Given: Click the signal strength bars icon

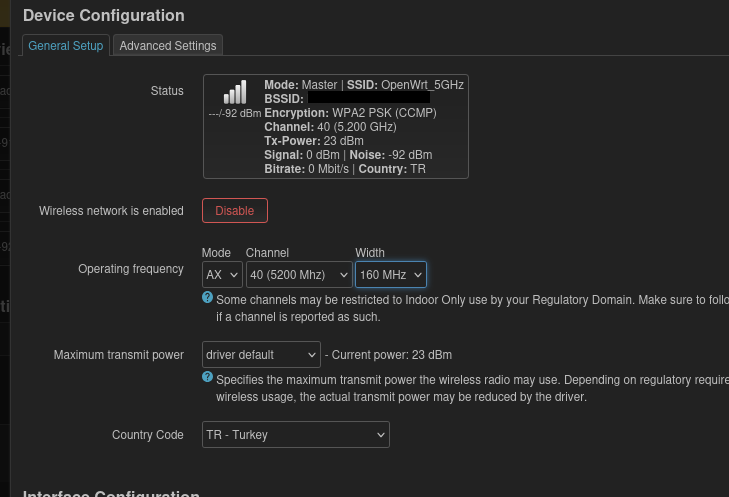Looking at the screenshot, I should click(235, 93).
